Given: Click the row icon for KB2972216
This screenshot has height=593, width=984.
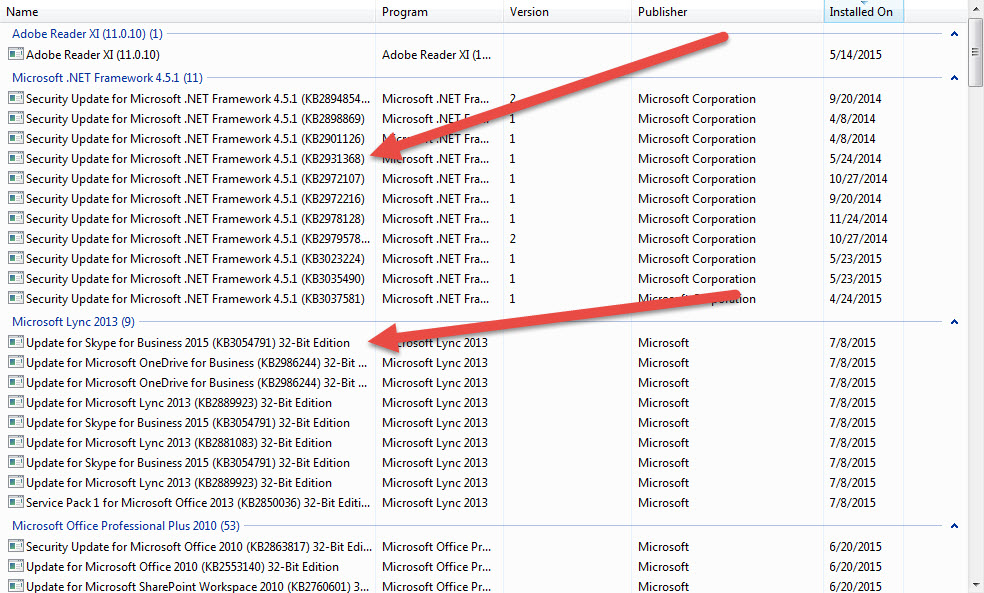Looking at the screenshot, I should pyautogui.click(x=16, y=198).
